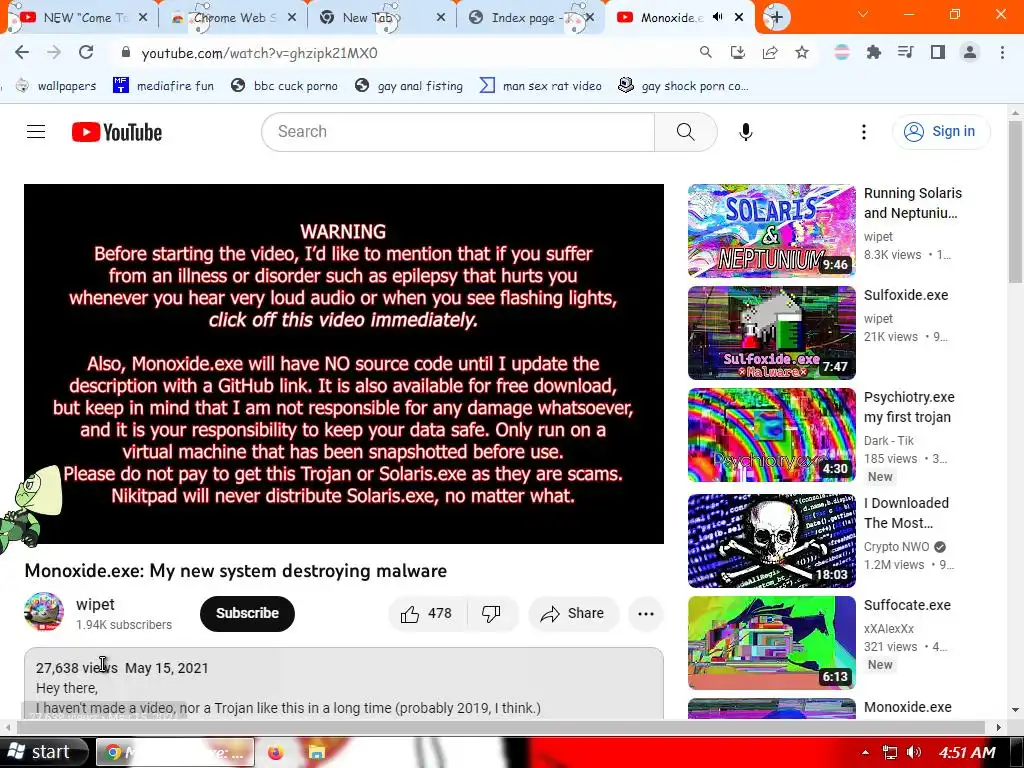
Task: Open the wallpapers bookmark
Action: coord(56,86)
